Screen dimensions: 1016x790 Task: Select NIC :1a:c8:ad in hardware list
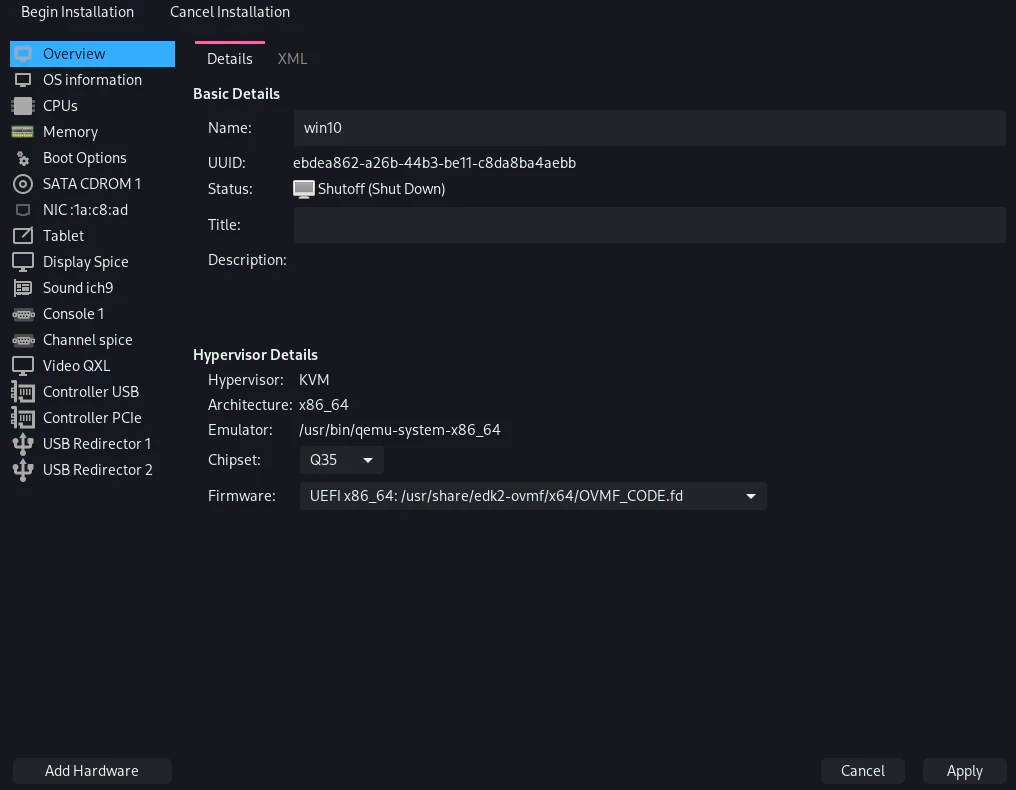pyautogui.click(x=85, y=210)
